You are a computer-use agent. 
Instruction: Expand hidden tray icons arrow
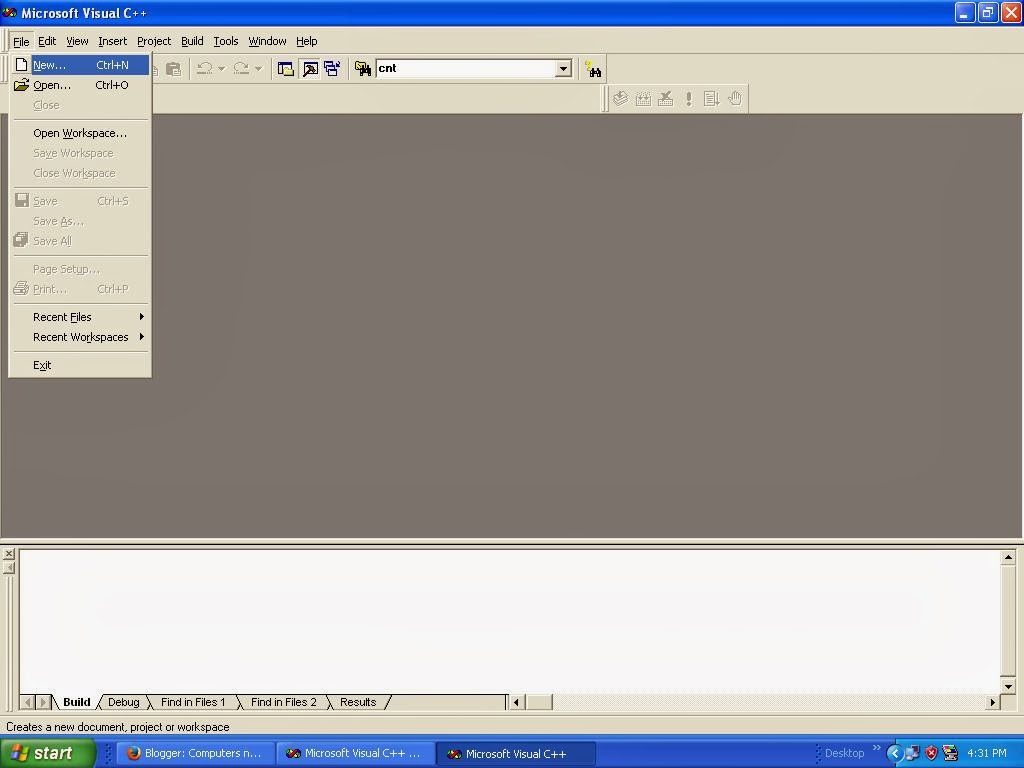(894, 754)
